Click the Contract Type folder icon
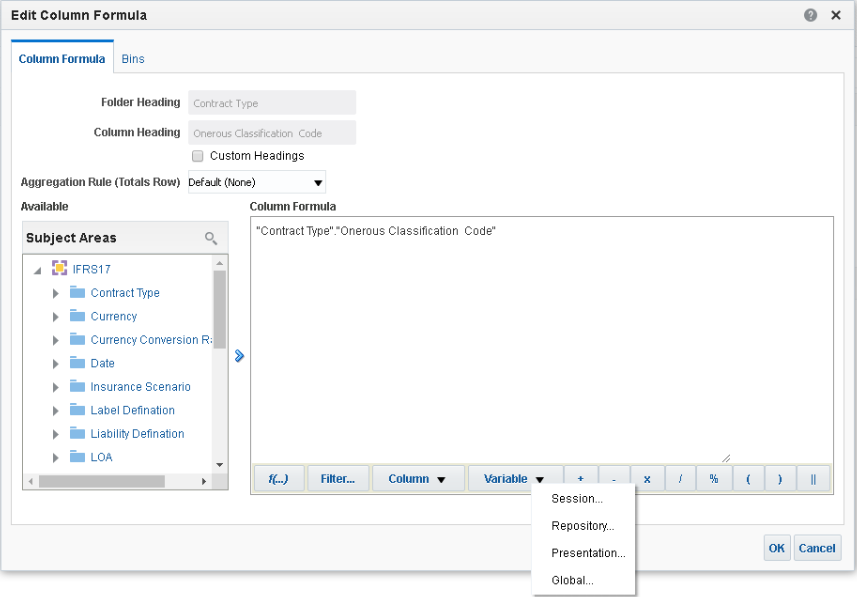This screenshot has height=597, width=857. pos(78,292)
